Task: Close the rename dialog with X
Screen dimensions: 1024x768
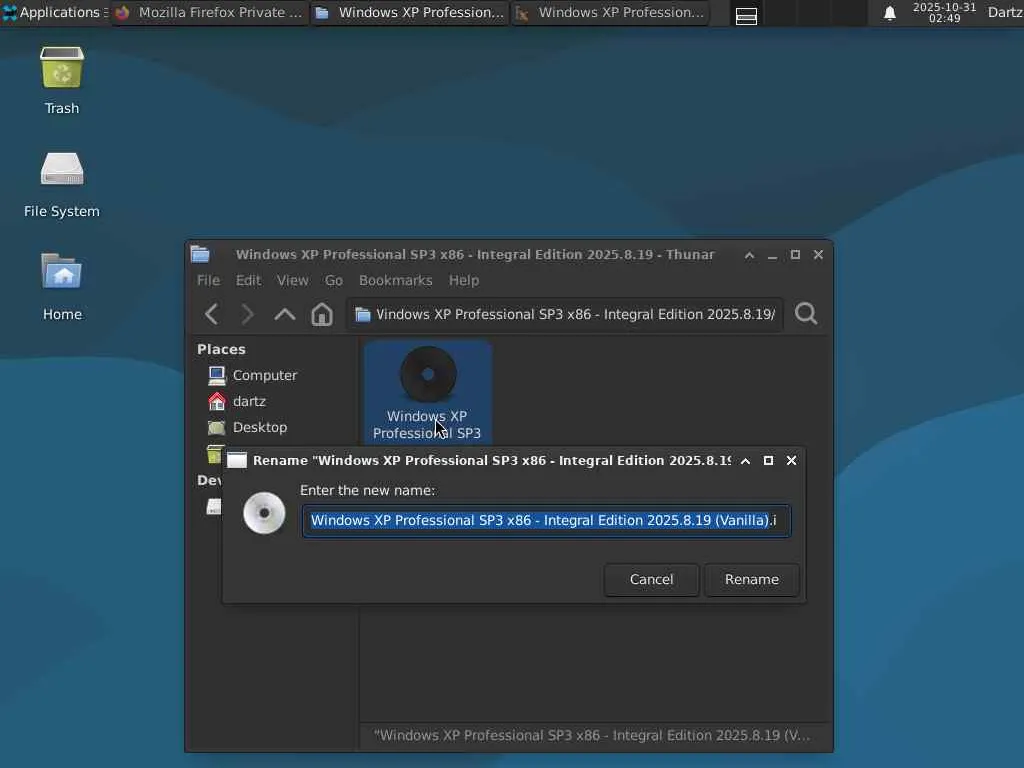Action: (792, 460)
